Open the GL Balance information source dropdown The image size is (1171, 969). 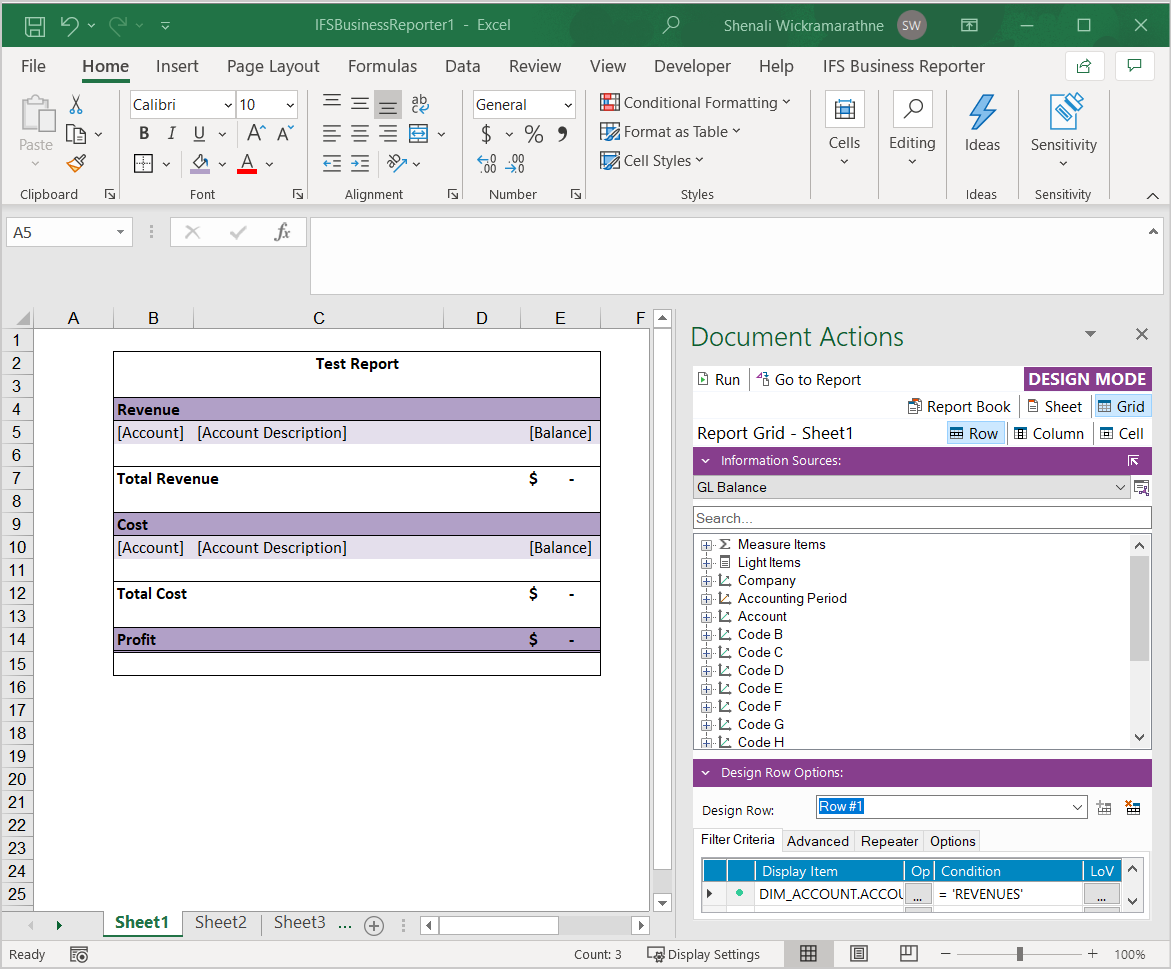(1120, 487)
